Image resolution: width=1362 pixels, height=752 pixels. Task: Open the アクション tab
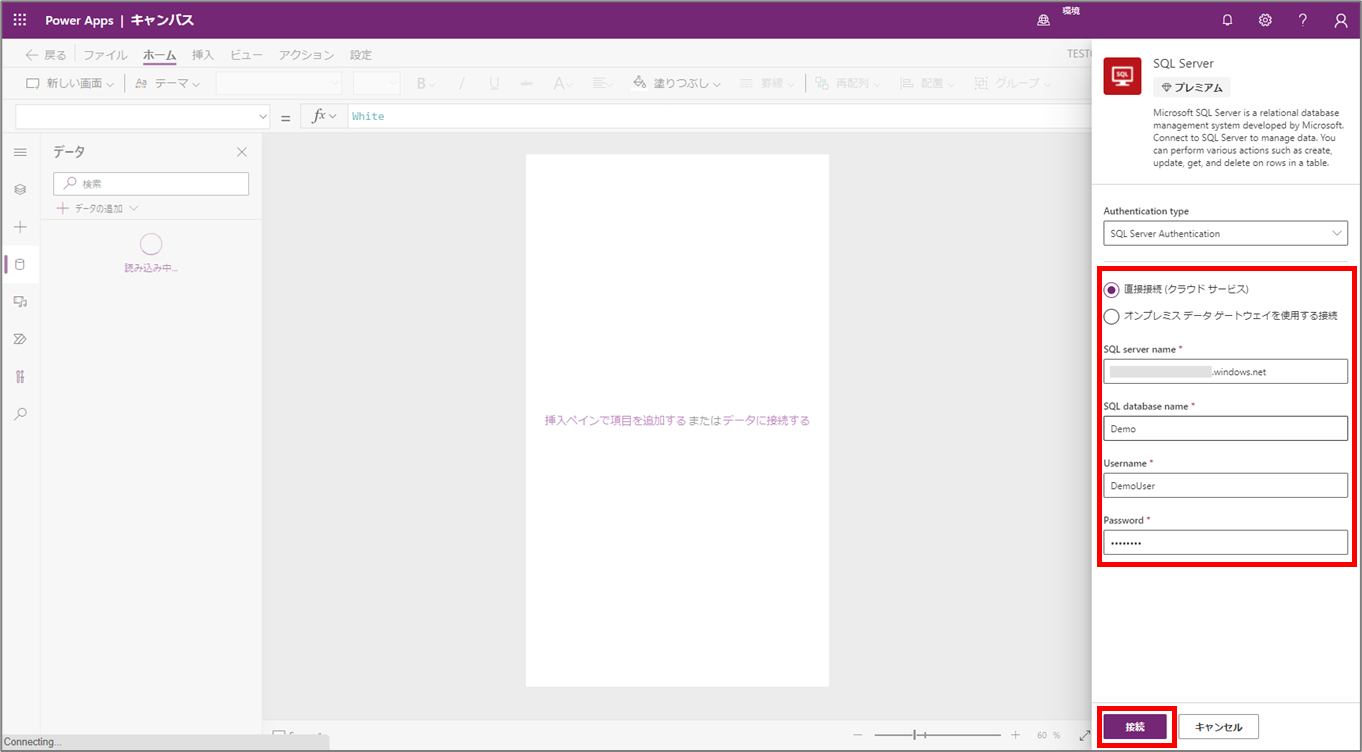pos(307,55)
